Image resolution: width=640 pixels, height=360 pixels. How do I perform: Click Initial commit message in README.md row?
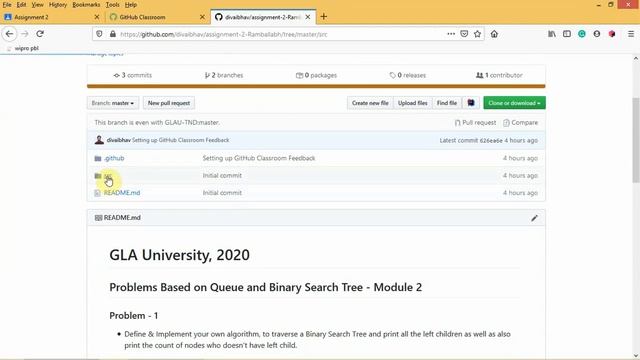[x=222, y=193]
